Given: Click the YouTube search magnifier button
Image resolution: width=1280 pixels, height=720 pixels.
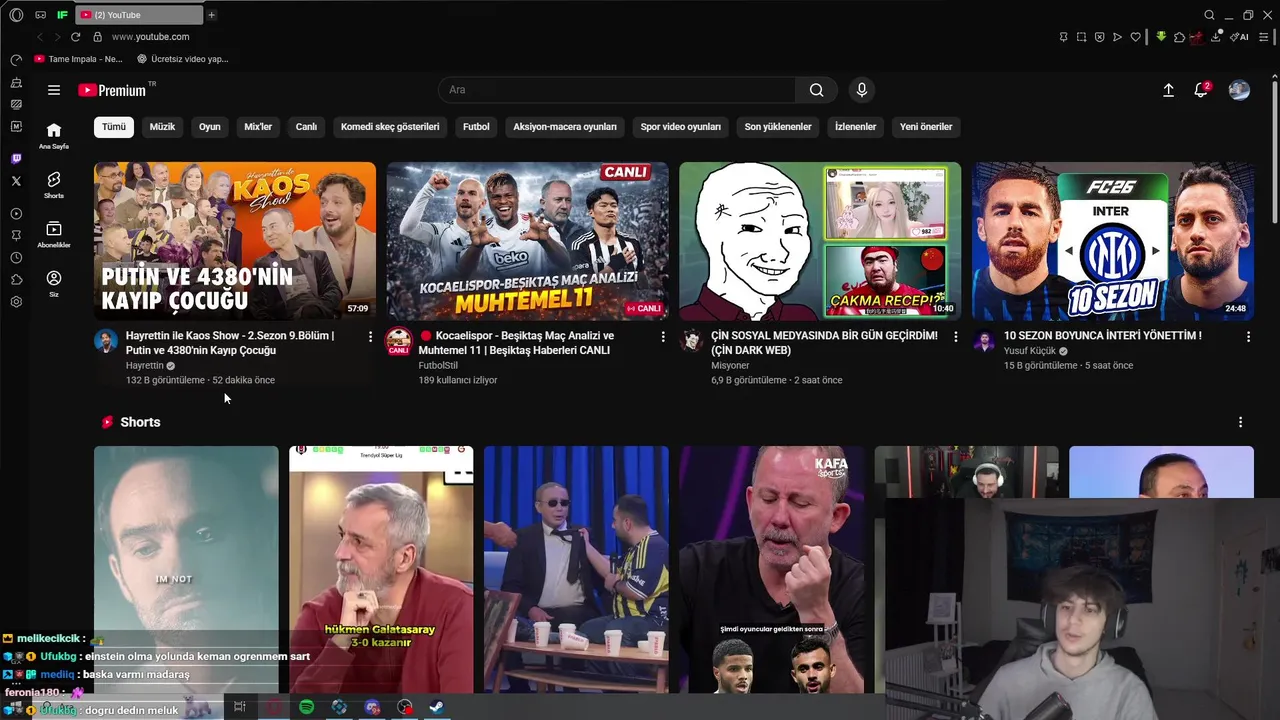Looking at the screenshot, I should tap(817, 90).
